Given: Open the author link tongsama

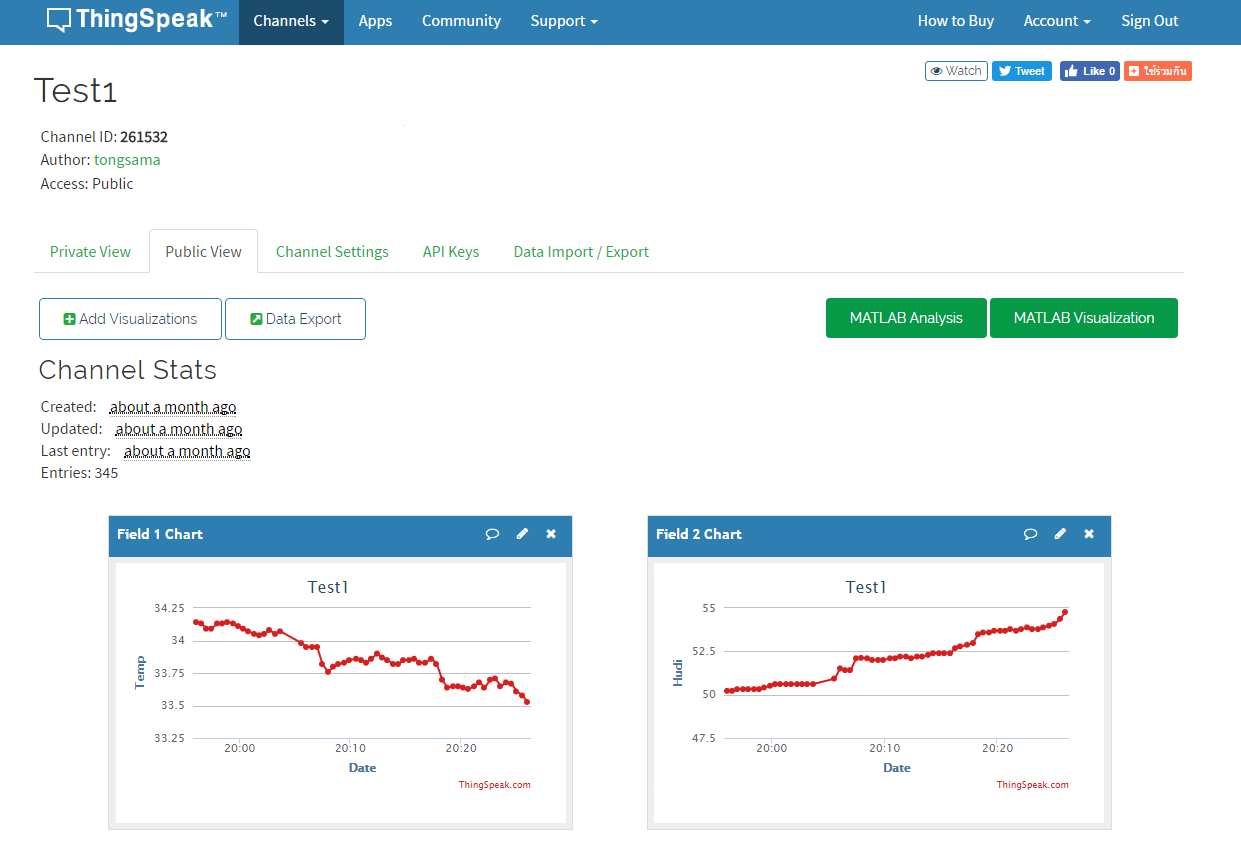Looking at the screenshot, I should [x=127, y=159].
